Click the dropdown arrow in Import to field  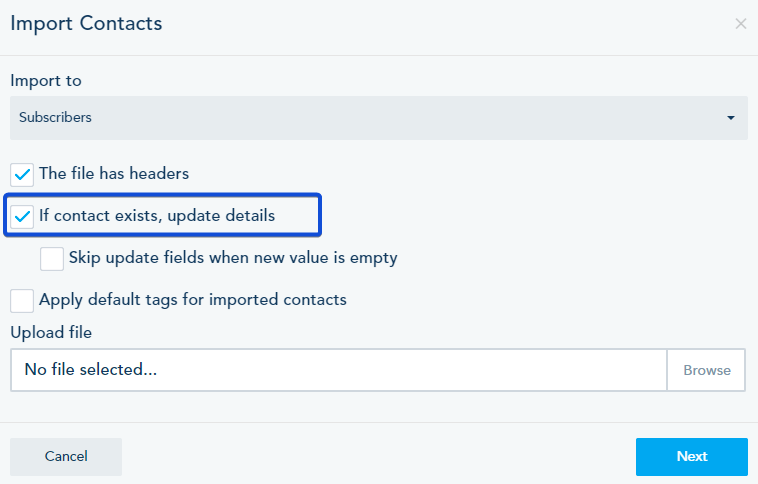[731, 118]
